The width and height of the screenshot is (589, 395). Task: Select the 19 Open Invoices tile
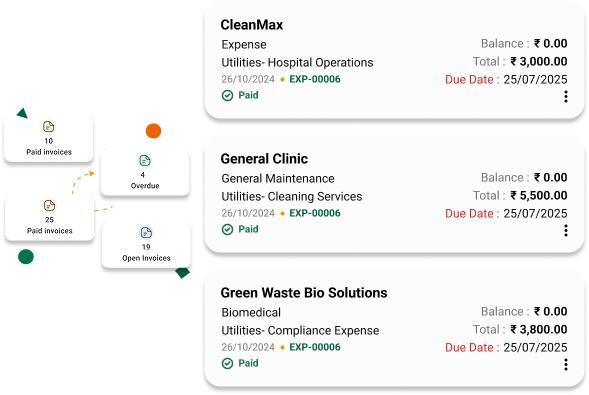[x=146, y=244]
